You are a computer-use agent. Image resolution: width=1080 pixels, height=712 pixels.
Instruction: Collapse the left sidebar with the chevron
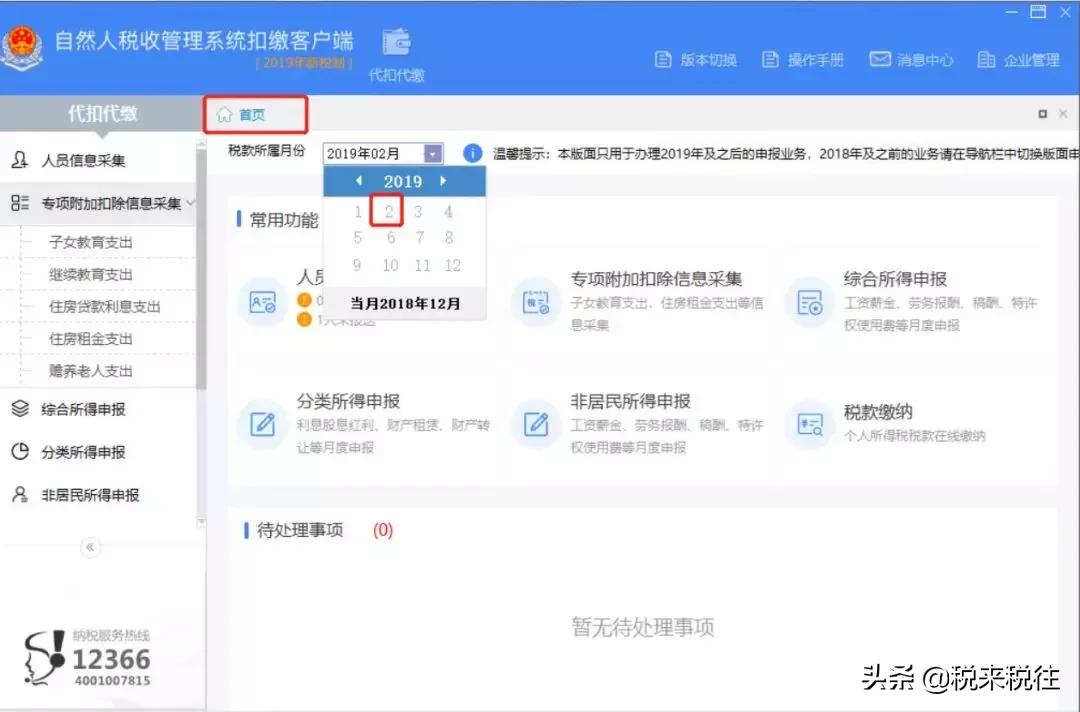[90, 547]
